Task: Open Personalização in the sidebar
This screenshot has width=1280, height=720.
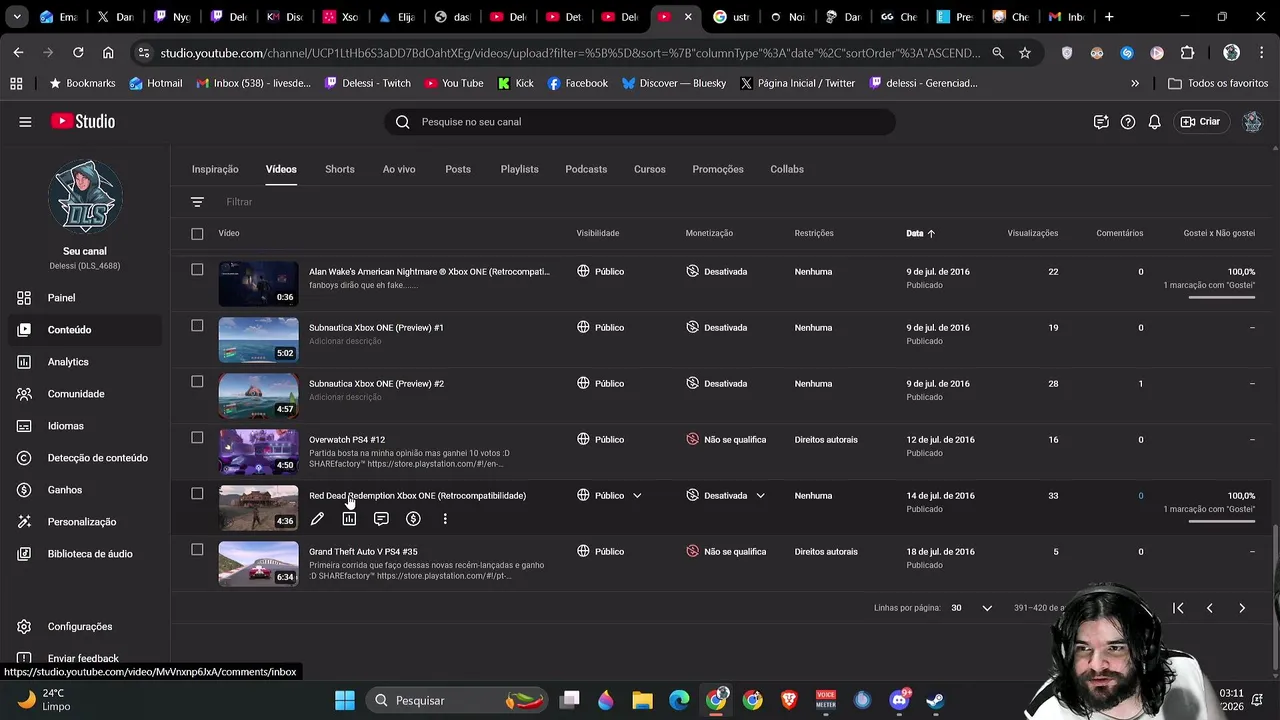Action: coord(85,522)
